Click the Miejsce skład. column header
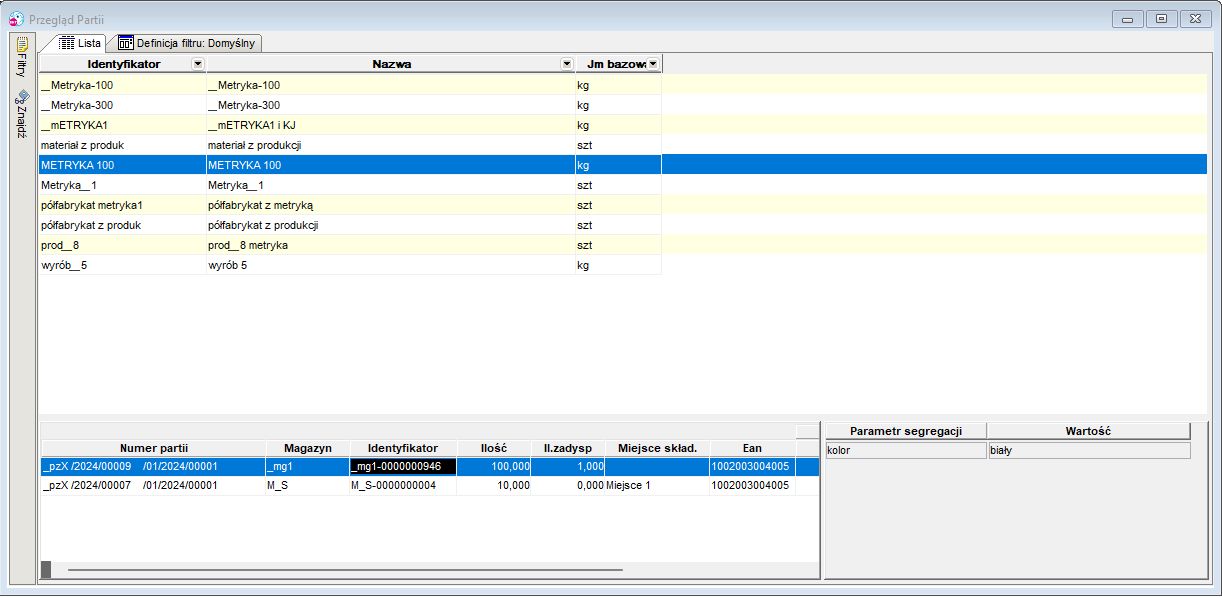 pos(657,448)
